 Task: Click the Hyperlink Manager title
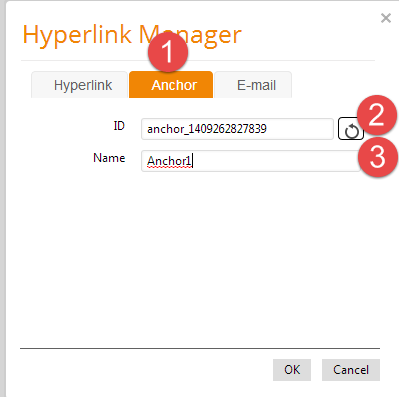[x=132, y=35]
